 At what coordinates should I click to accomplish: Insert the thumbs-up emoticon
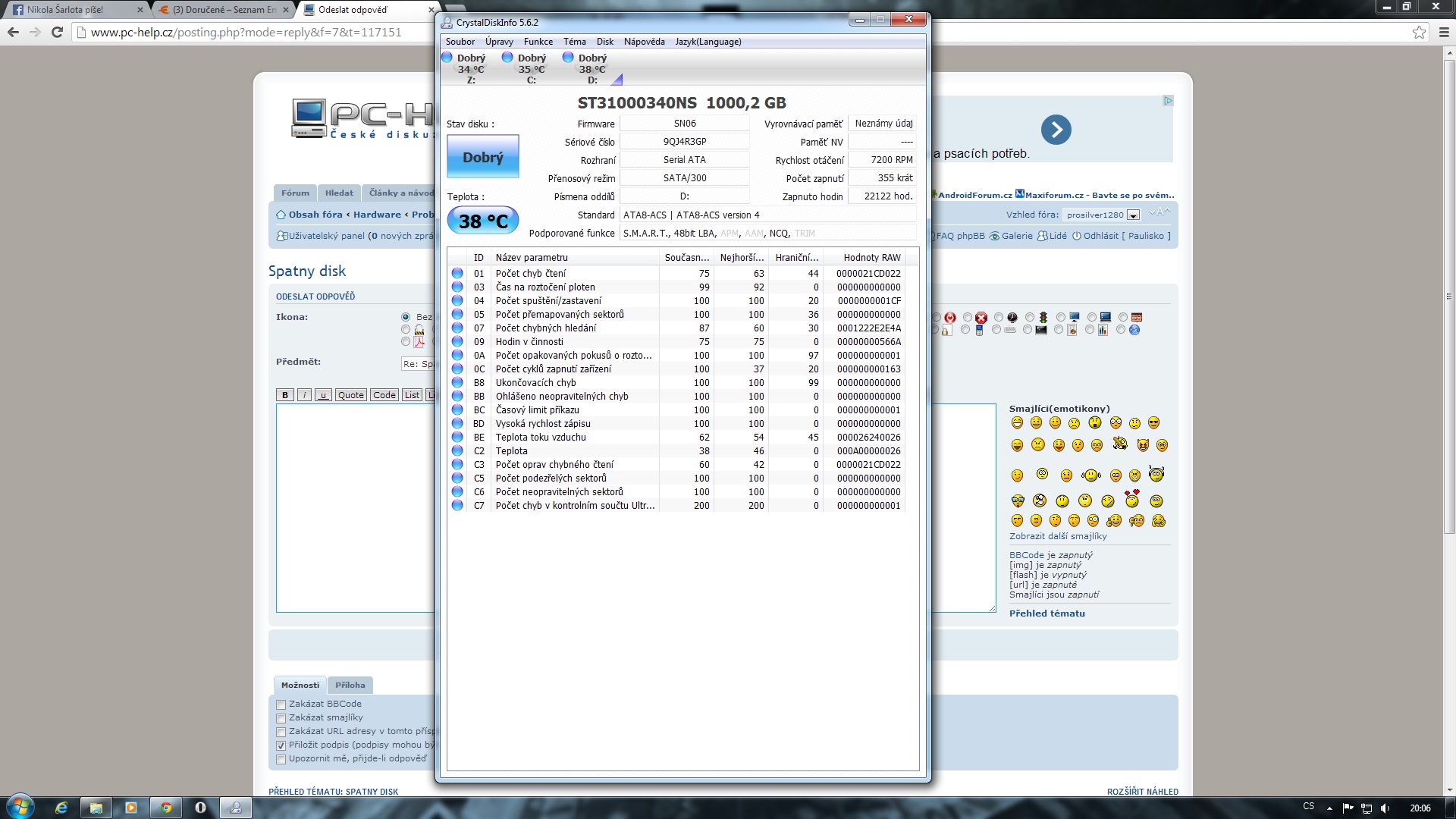[1114, 520]
